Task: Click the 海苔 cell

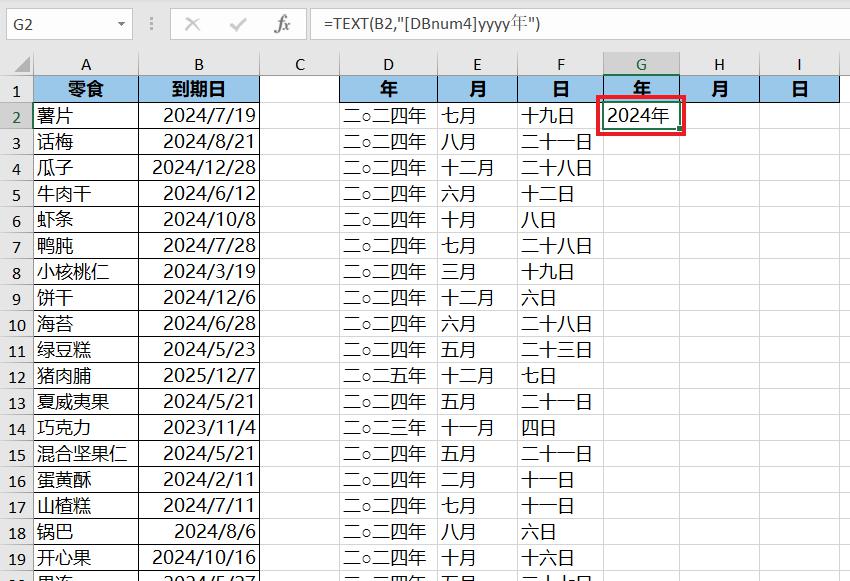Action: [86, 324]
